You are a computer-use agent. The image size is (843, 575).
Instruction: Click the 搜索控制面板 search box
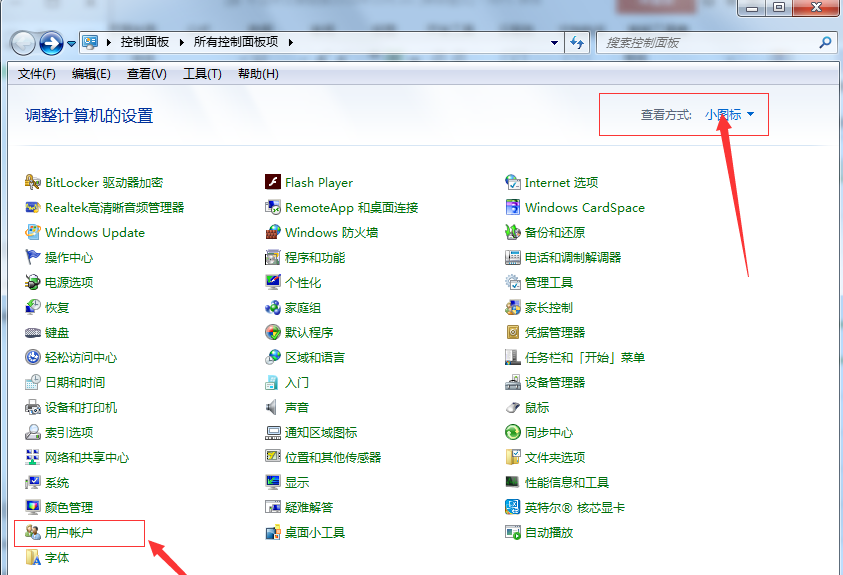[710, 43]
